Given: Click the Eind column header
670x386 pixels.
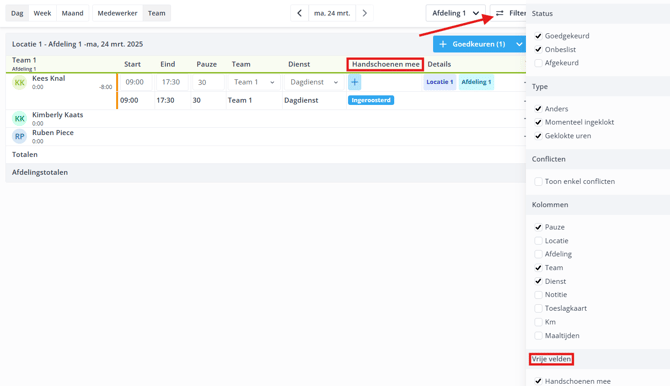Looking at the screenshot, I should click(x=168, y=64).
